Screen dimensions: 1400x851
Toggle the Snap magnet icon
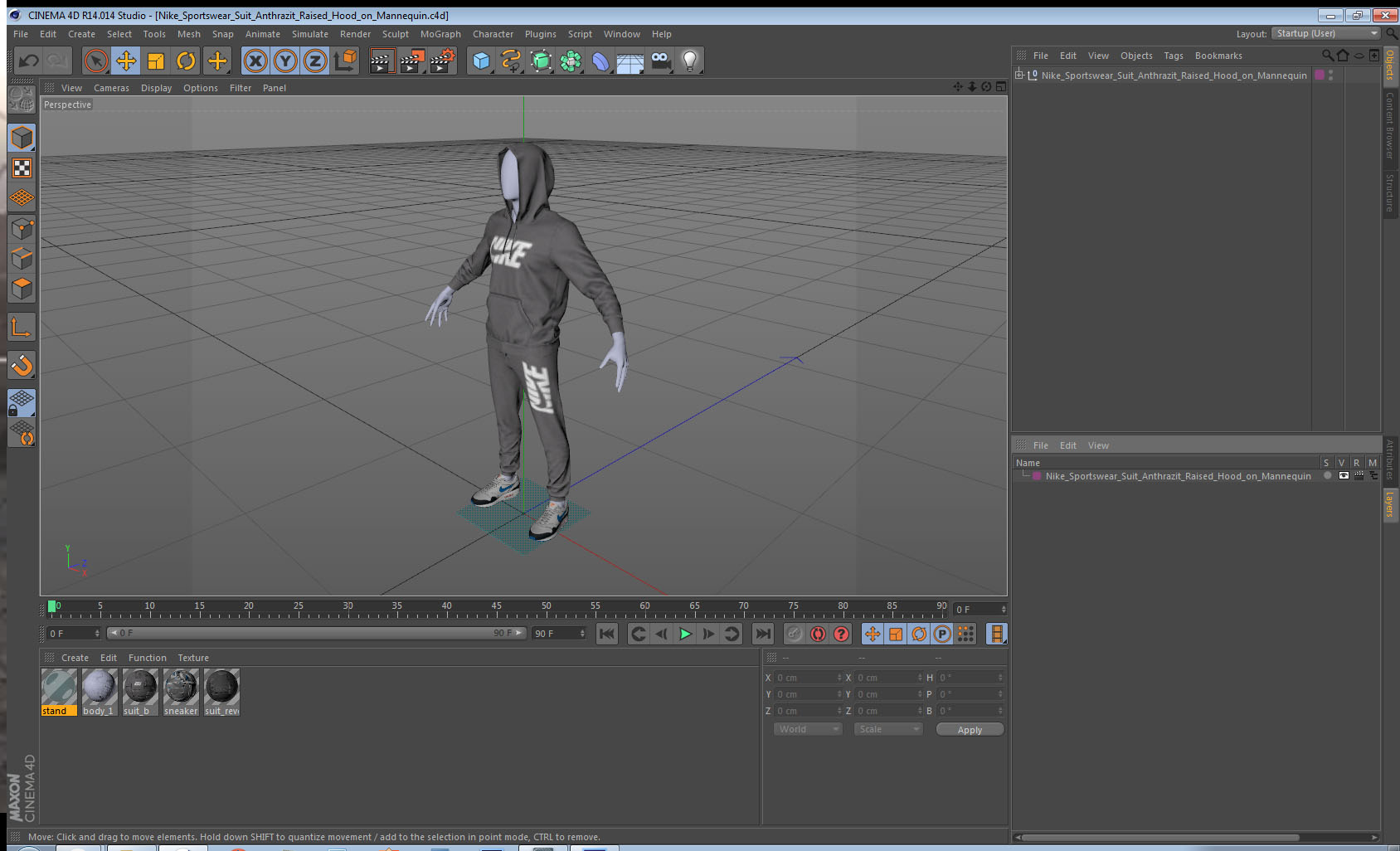22,365
